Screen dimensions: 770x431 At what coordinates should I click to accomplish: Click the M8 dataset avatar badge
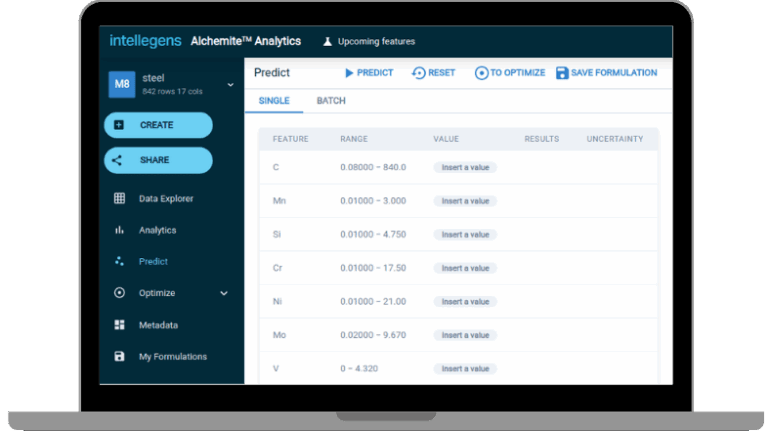point(122,85)
